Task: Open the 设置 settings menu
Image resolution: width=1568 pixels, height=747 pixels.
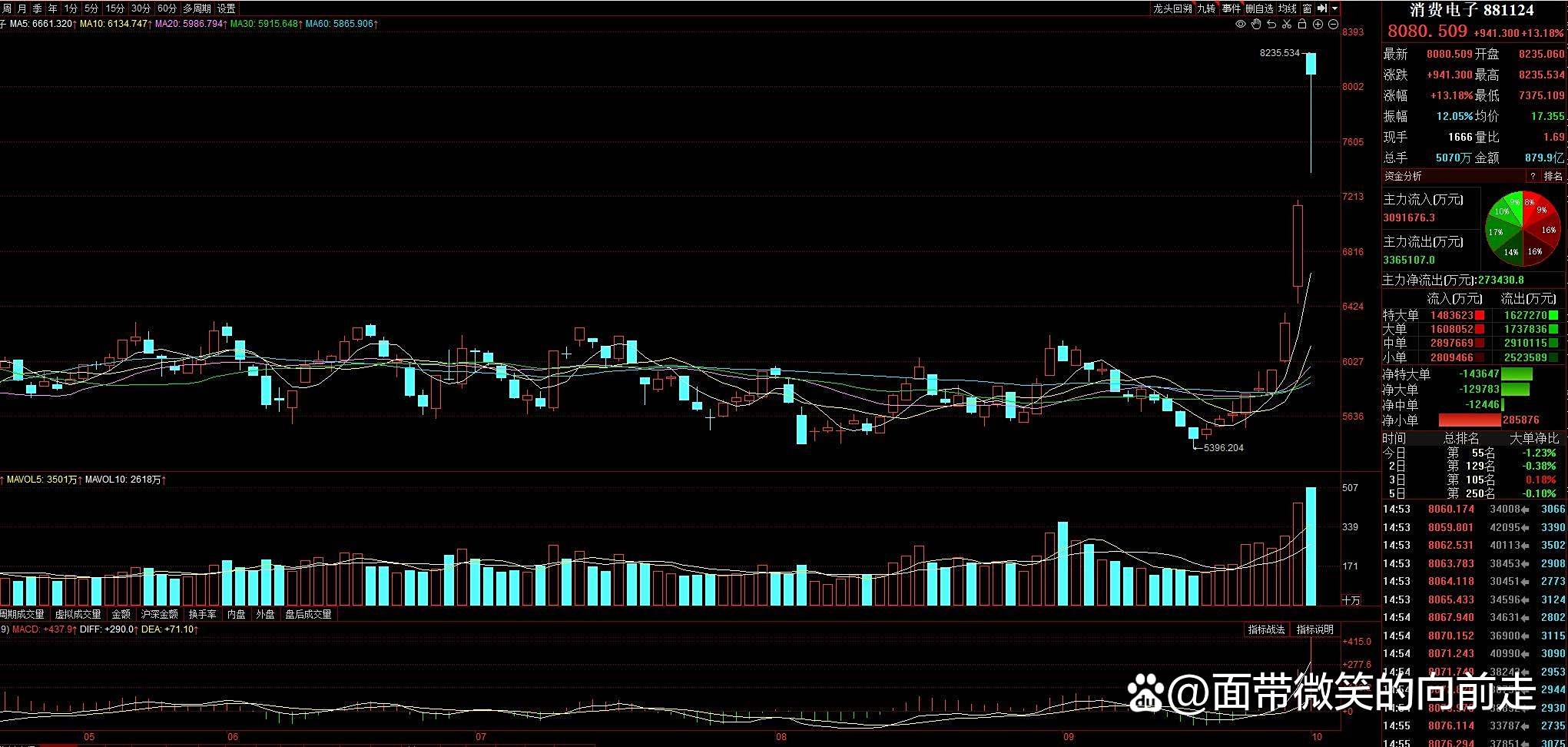Action: [227, 8]
